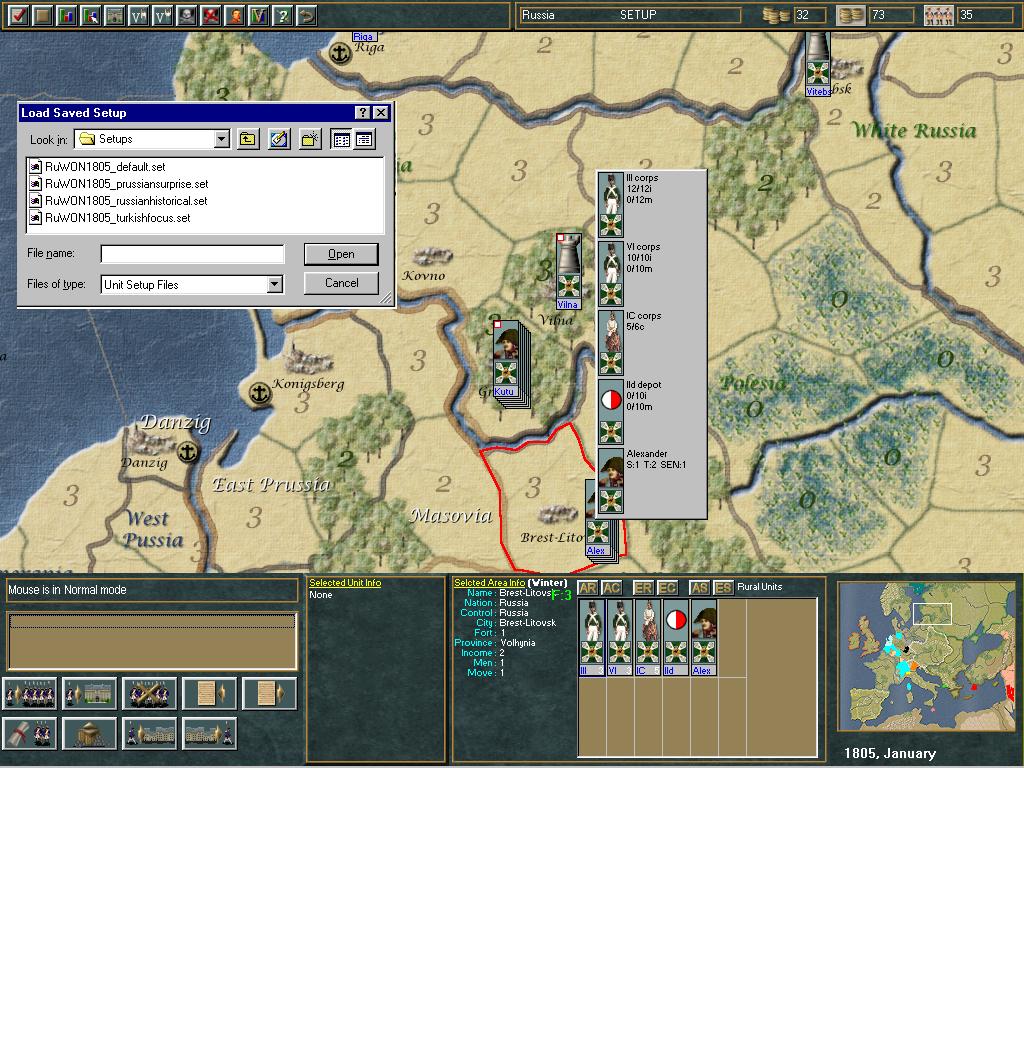
Task: Expand the Files of type dropdown
Action: pos(275,285)
